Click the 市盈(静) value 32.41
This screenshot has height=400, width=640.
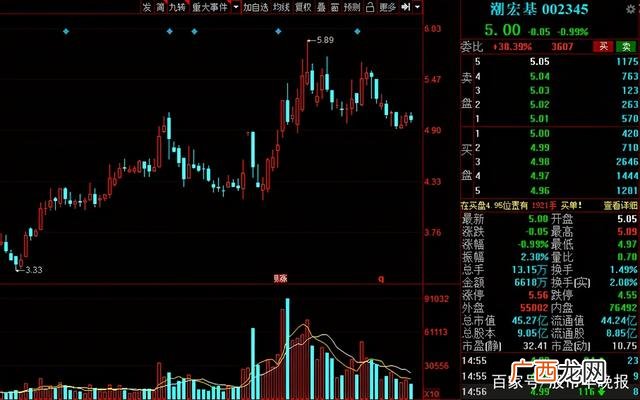pos(535,346)
